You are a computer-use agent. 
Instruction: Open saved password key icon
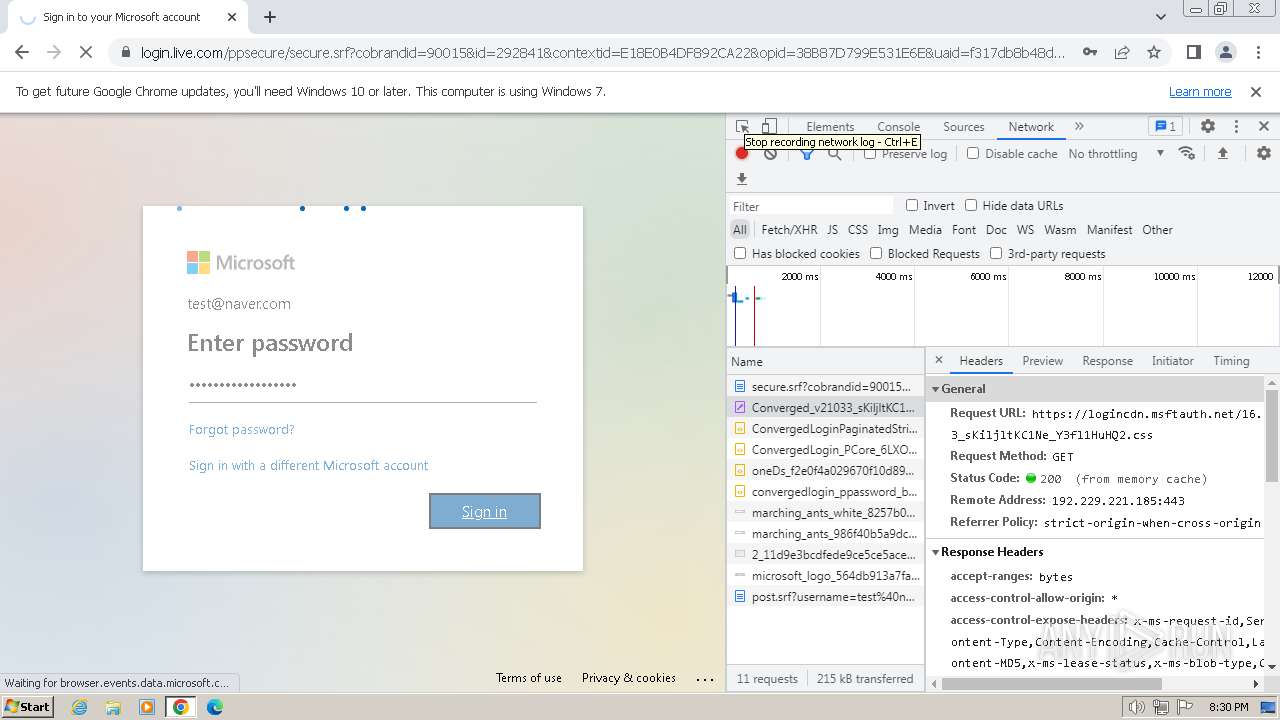1090,52
